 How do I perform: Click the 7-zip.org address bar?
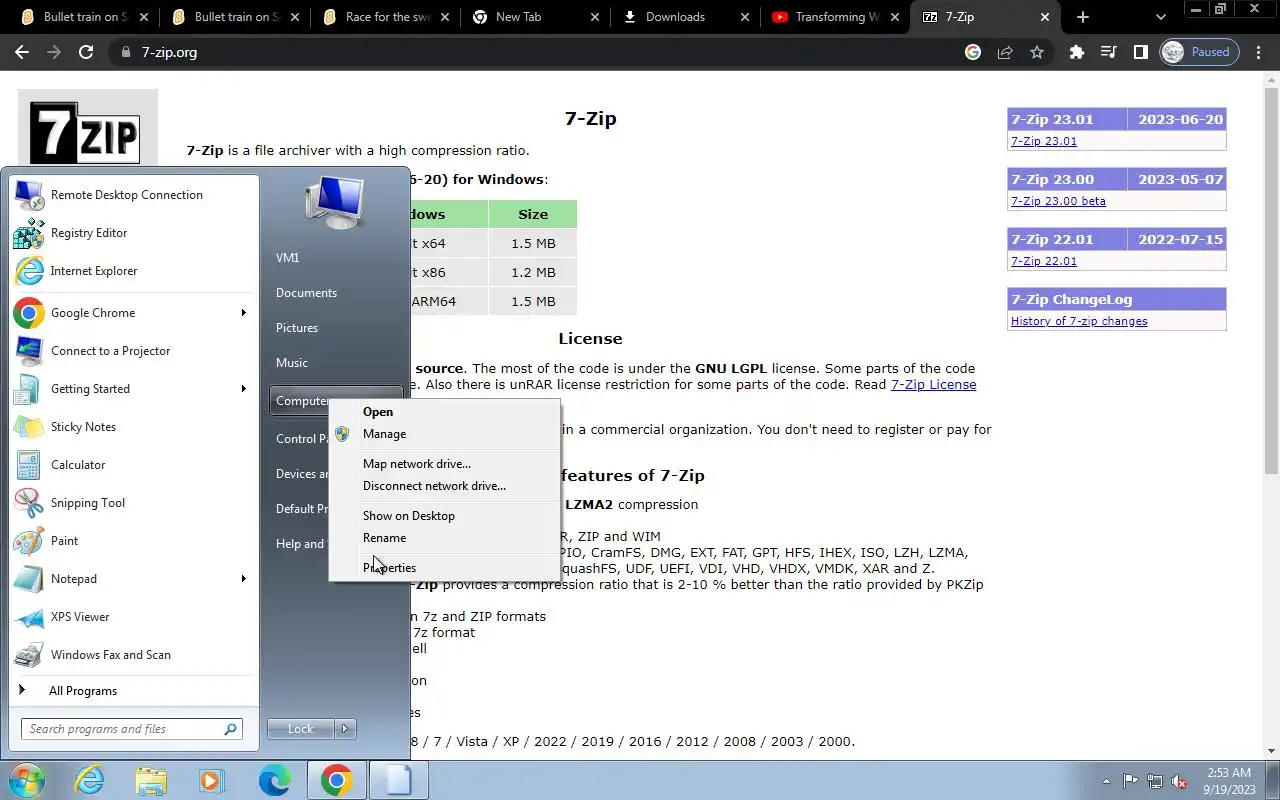(x=540, y=52)
